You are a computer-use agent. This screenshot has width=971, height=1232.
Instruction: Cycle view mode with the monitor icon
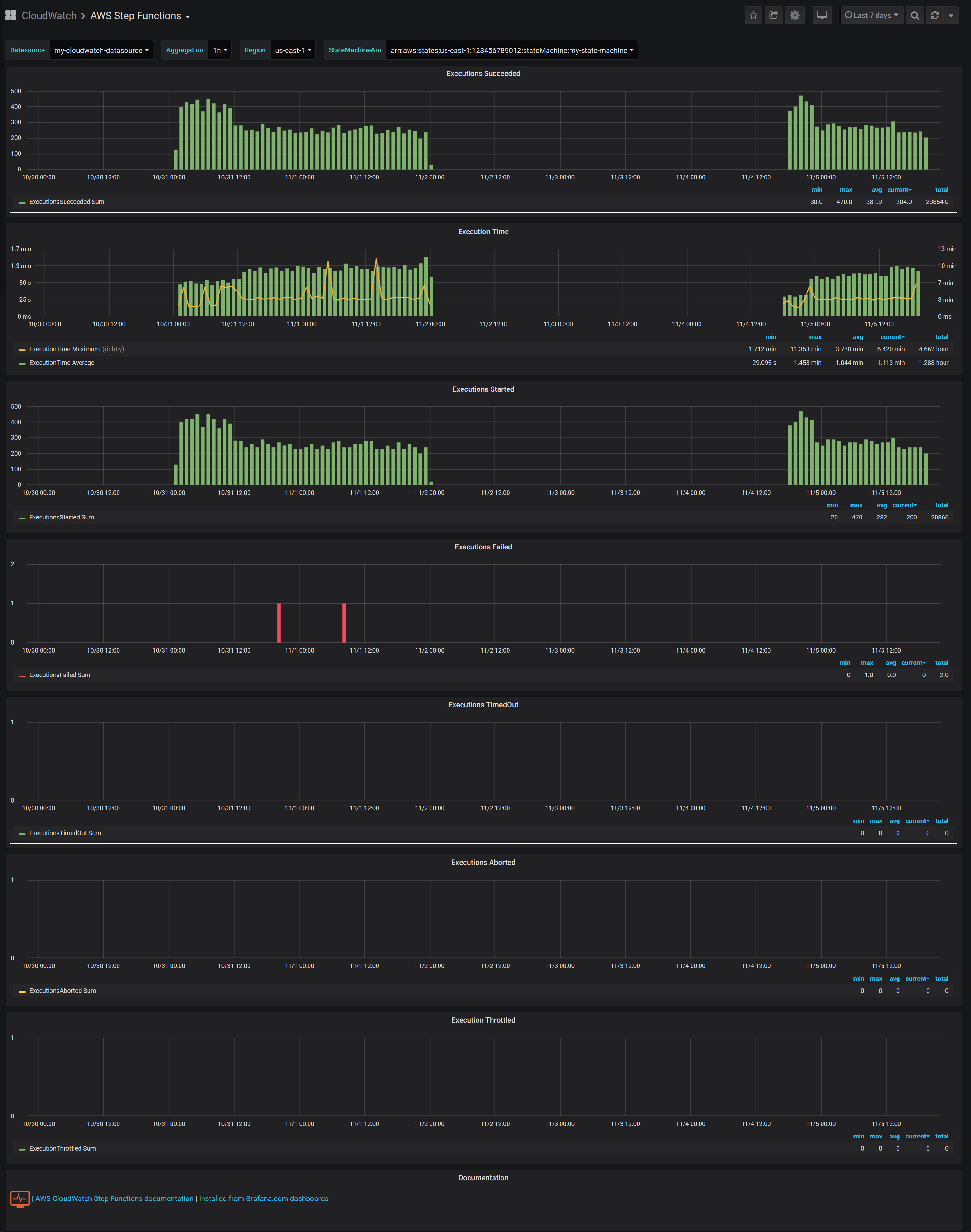click(822, 15)
